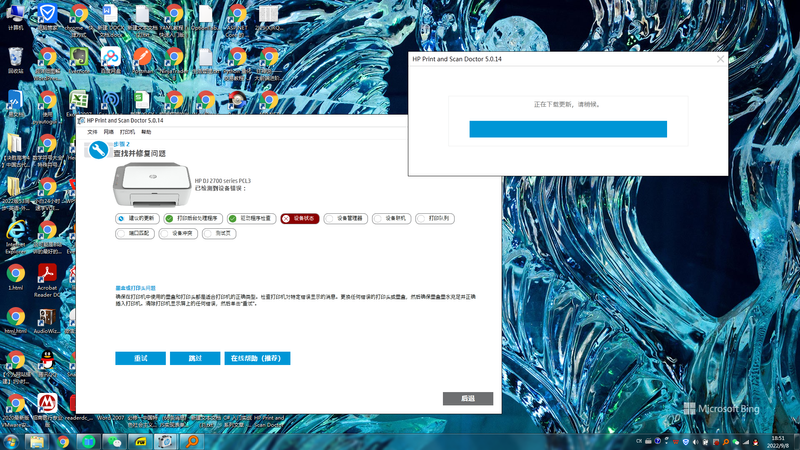Image resolution: width=800 pixels, height=450 pixels.
Task: Click the 在线帮助（推荐） button
Action: click(x=257, y=358)
